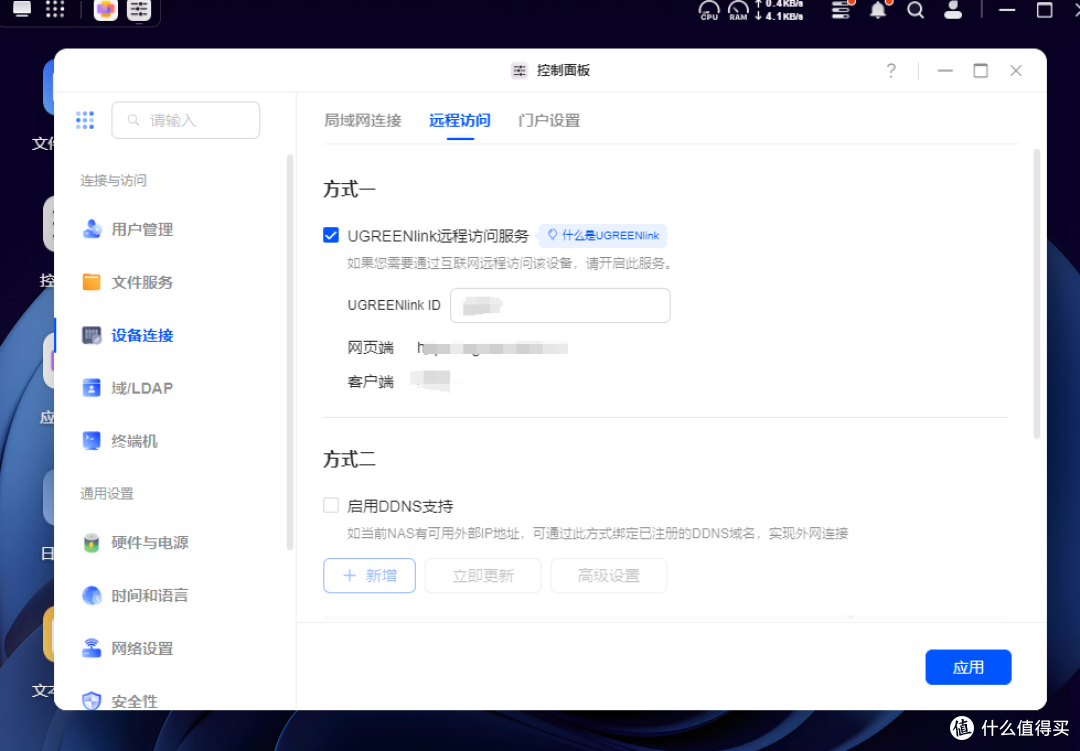
Task: Click the network speed indicator in the top bar
Action: click(779, 10)
